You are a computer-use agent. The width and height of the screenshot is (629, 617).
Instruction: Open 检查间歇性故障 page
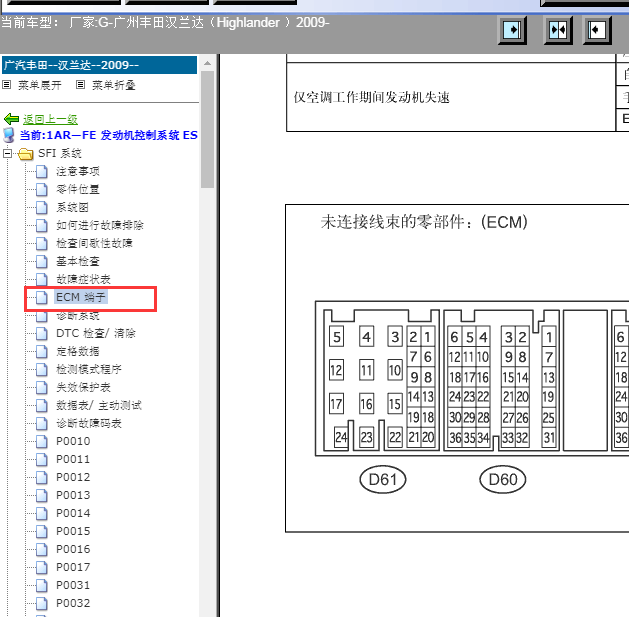[x=94, y=243]
